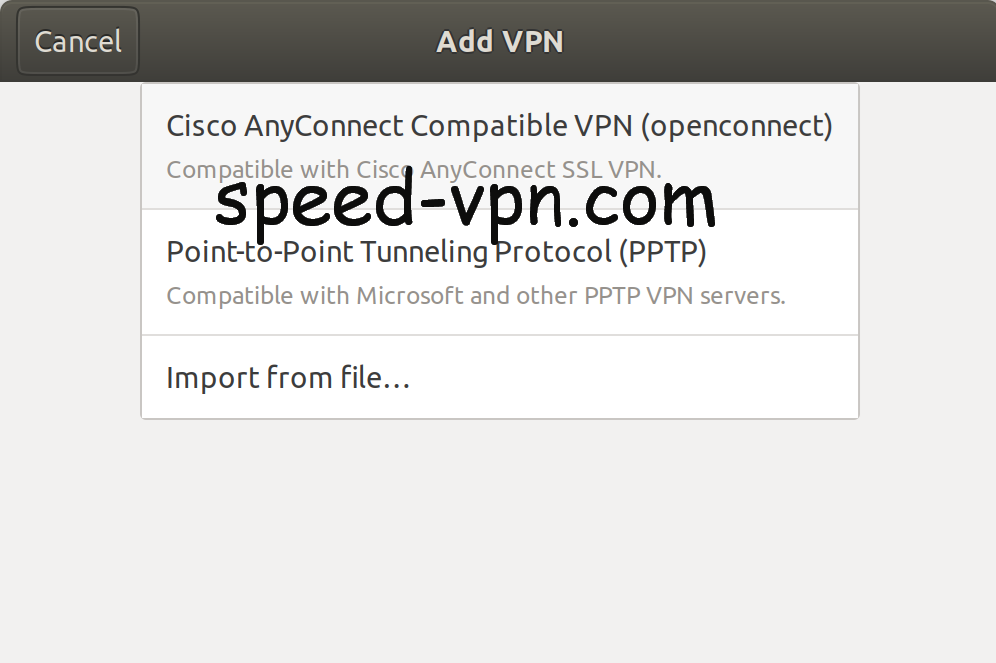The image size is (996, 663).
Task: Click the word "Cisco" in first option
Action: [x=201, y=127]
